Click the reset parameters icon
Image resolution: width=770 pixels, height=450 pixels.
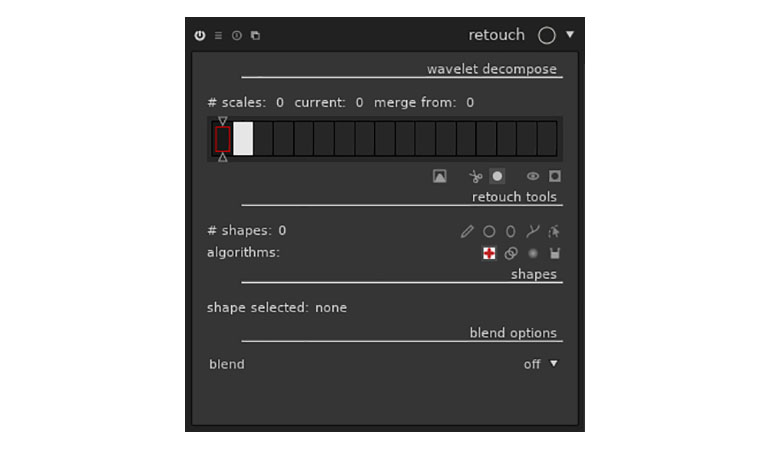[237, 36]
